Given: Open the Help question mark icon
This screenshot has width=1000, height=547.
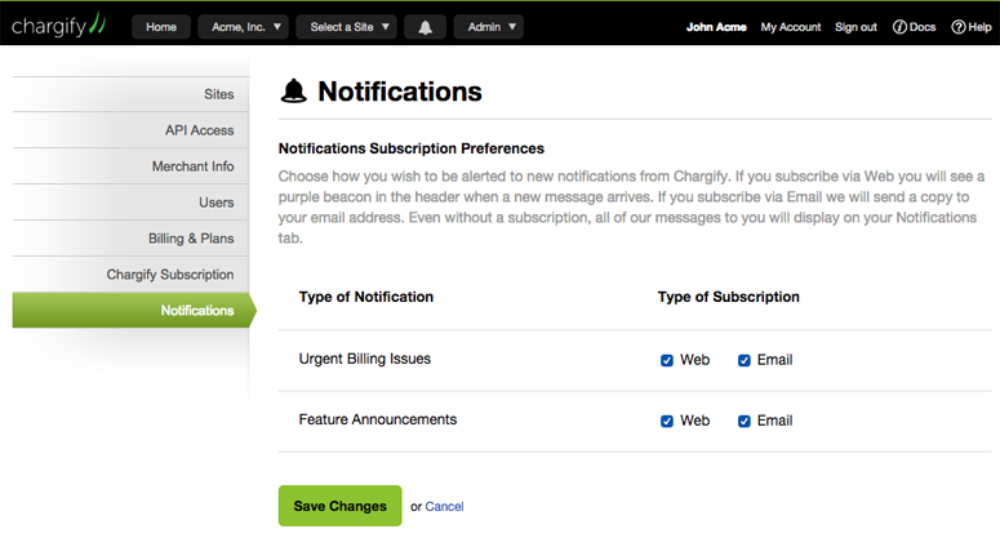Looking at the screenshot, I should click(958, 27).
